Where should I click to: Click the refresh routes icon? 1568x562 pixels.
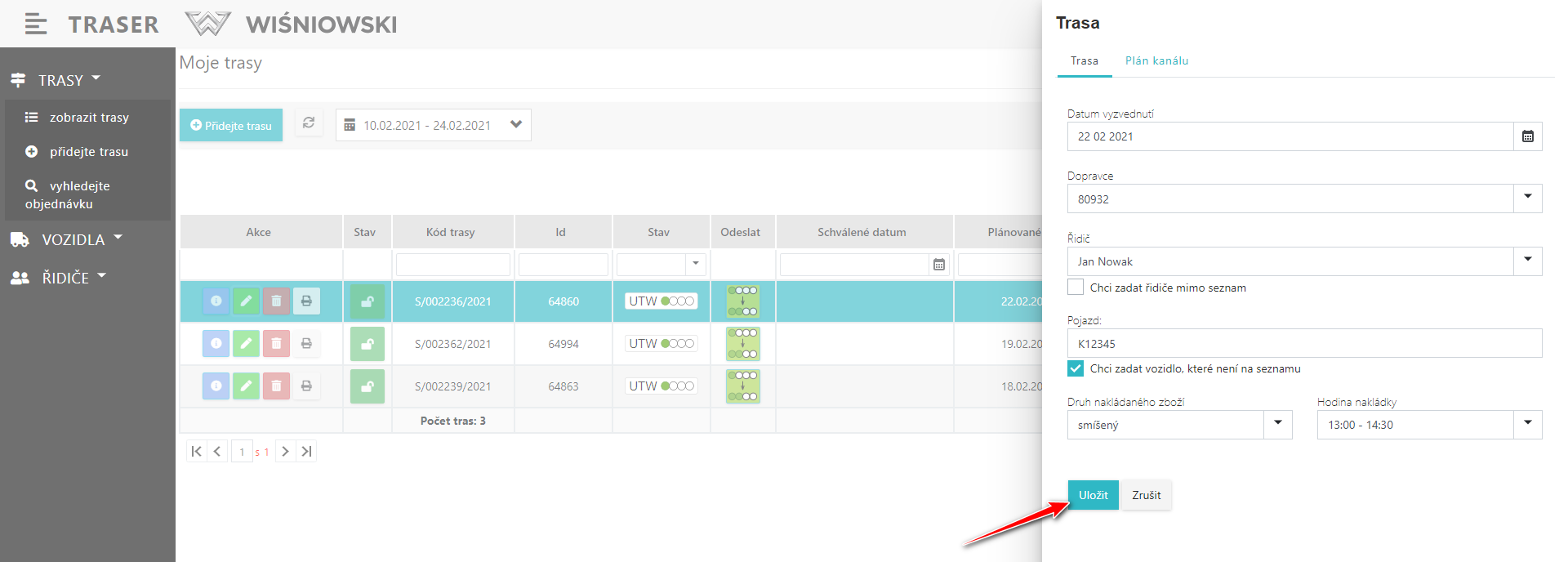(309, 123)
